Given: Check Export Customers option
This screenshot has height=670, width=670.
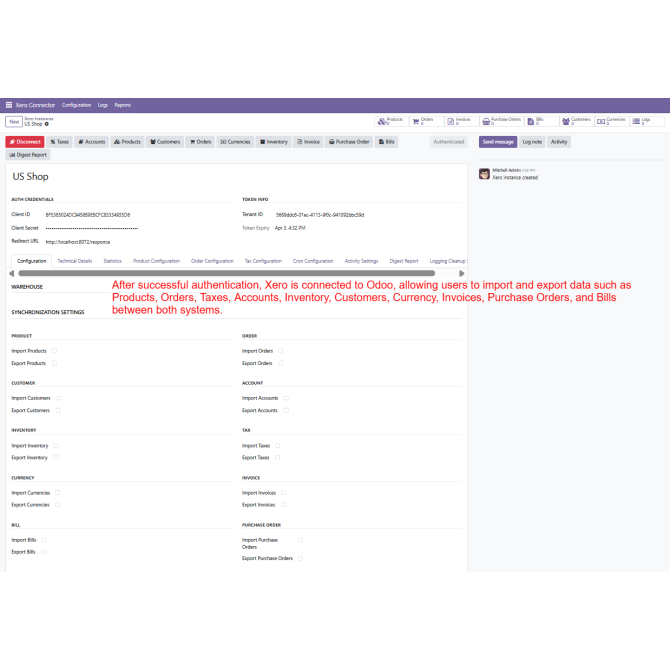Looking at the screenshot, I should 58,410.
